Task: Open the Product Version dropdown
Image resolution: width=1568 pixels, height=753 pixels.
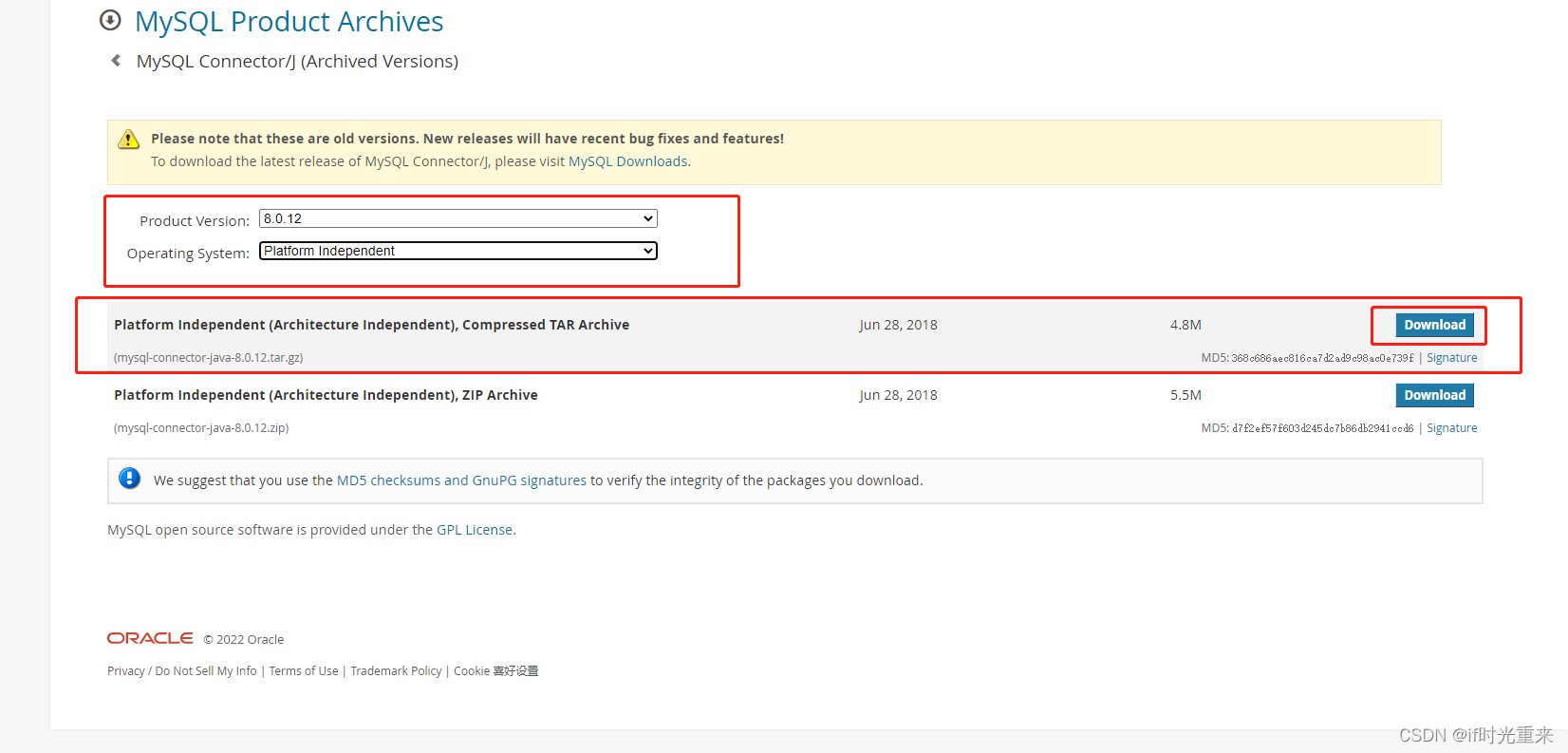Action: [458, 218]
